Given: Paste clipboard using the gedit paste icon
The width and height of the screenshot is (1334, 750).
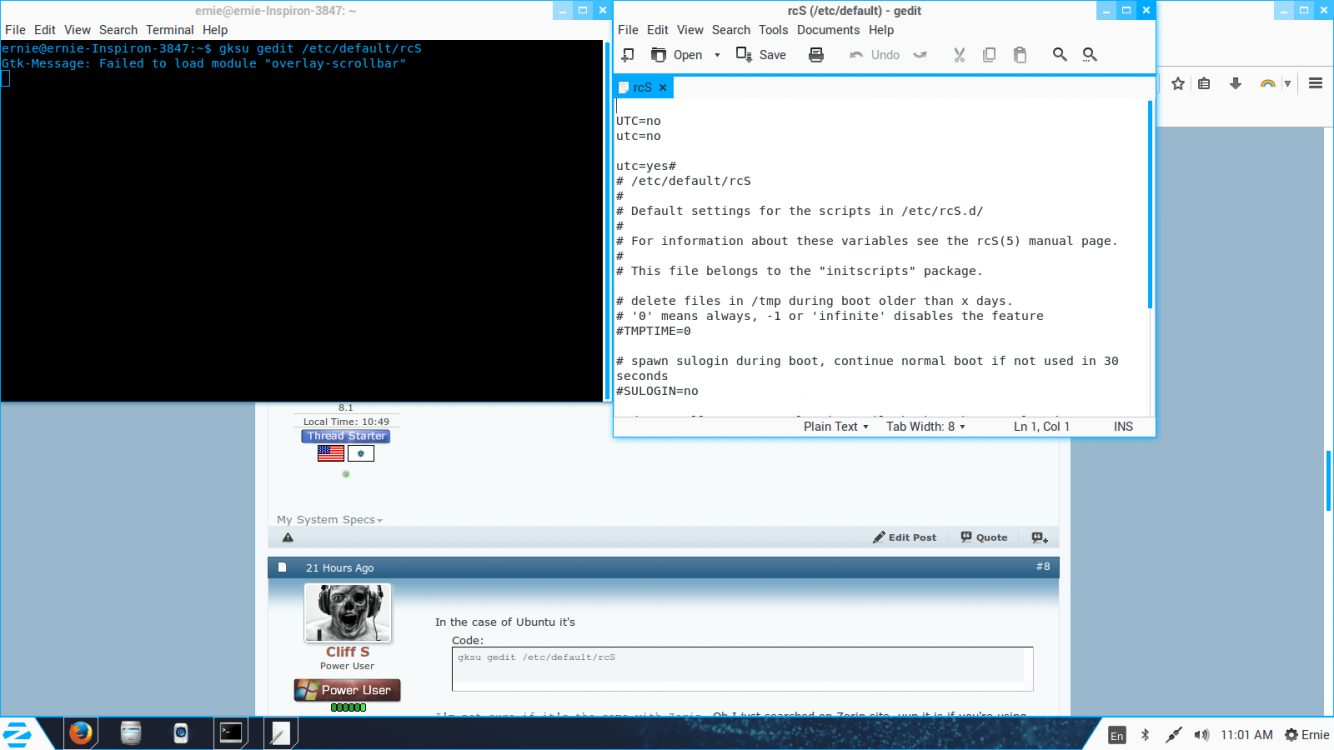Looking at the screenshot, I should click(1020, 55).
